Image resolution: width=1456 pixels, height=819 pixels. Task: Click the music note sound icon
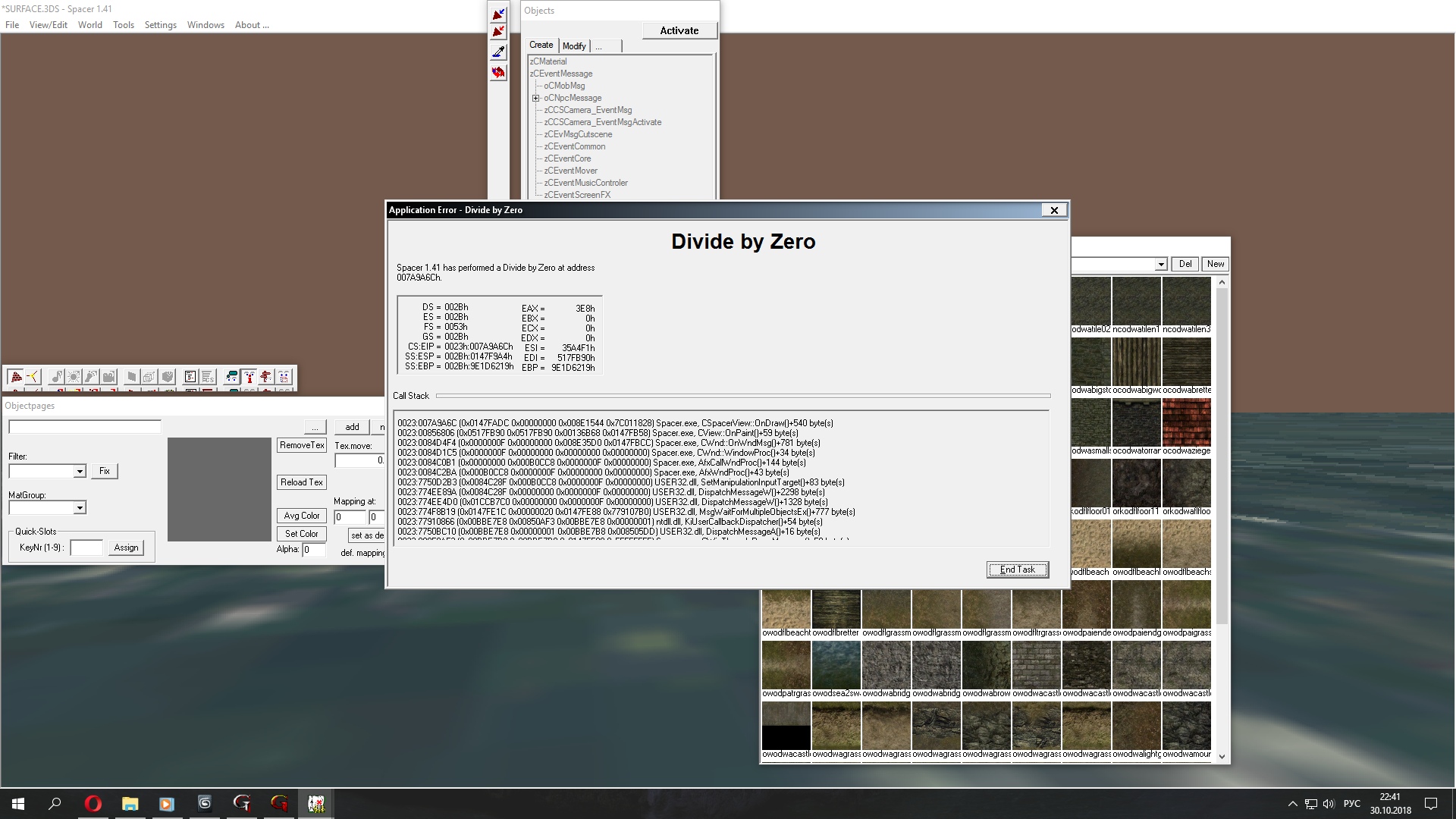click(x=57, y=376)
